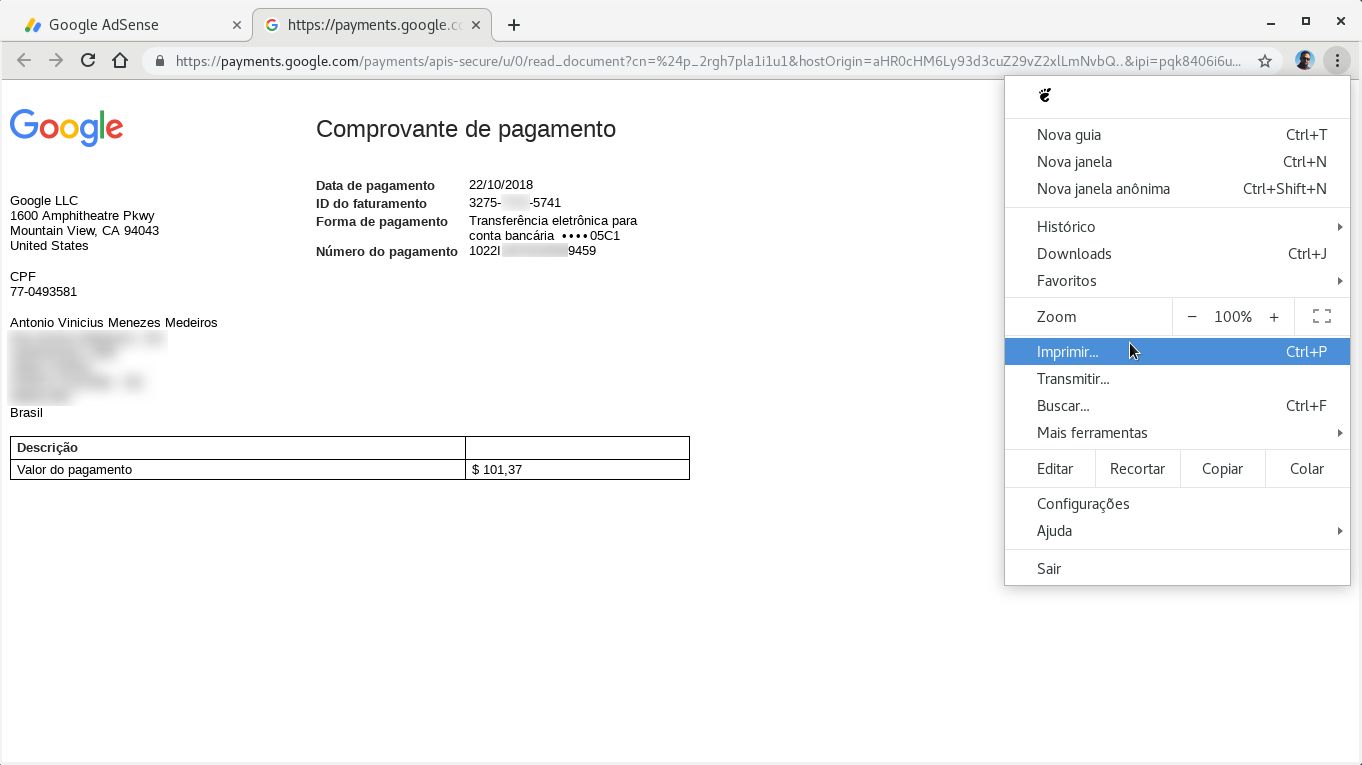Reload the current page
Screen dimensions: 1362x765
tap(88, 61)
